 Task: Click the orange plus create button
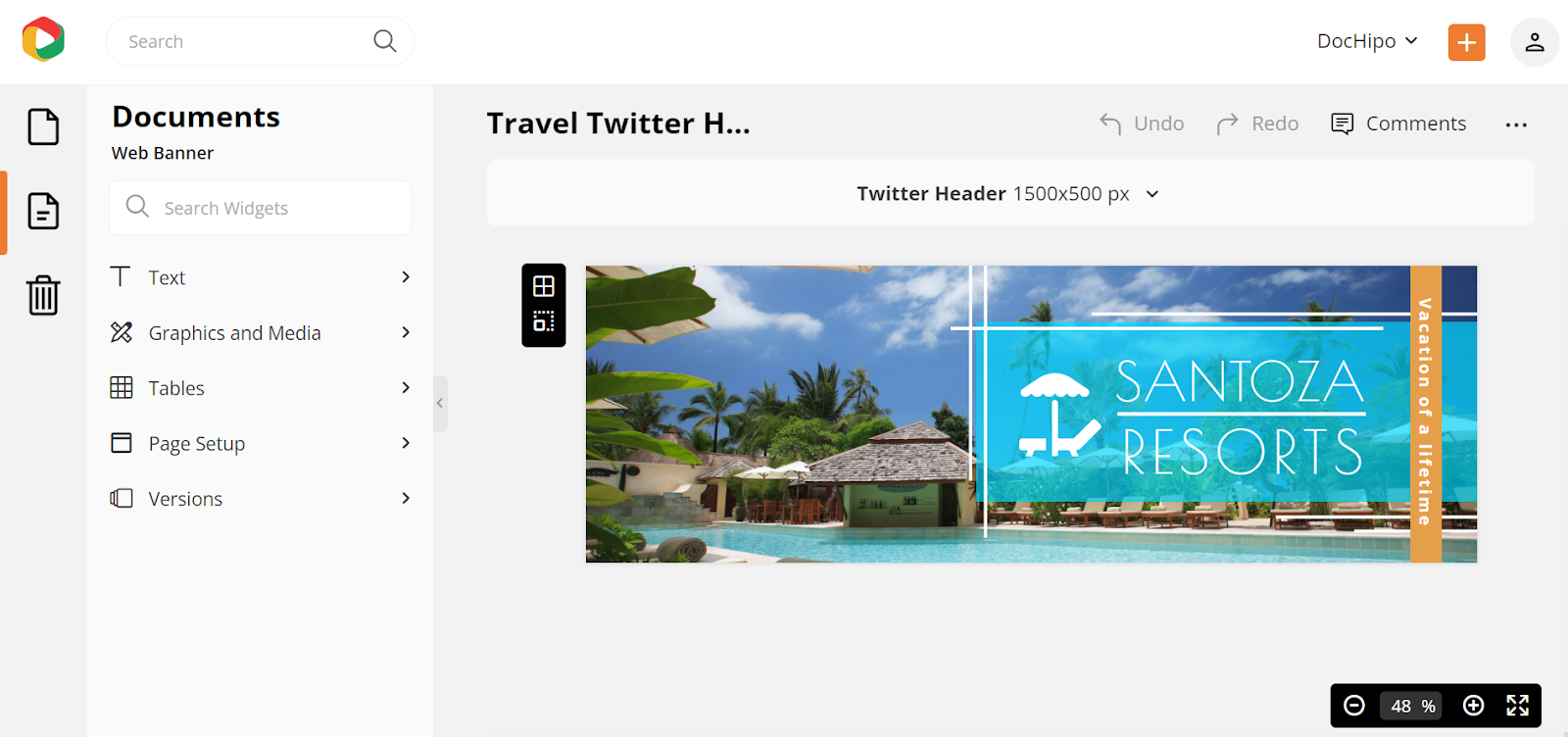(x=1467, y=42)
